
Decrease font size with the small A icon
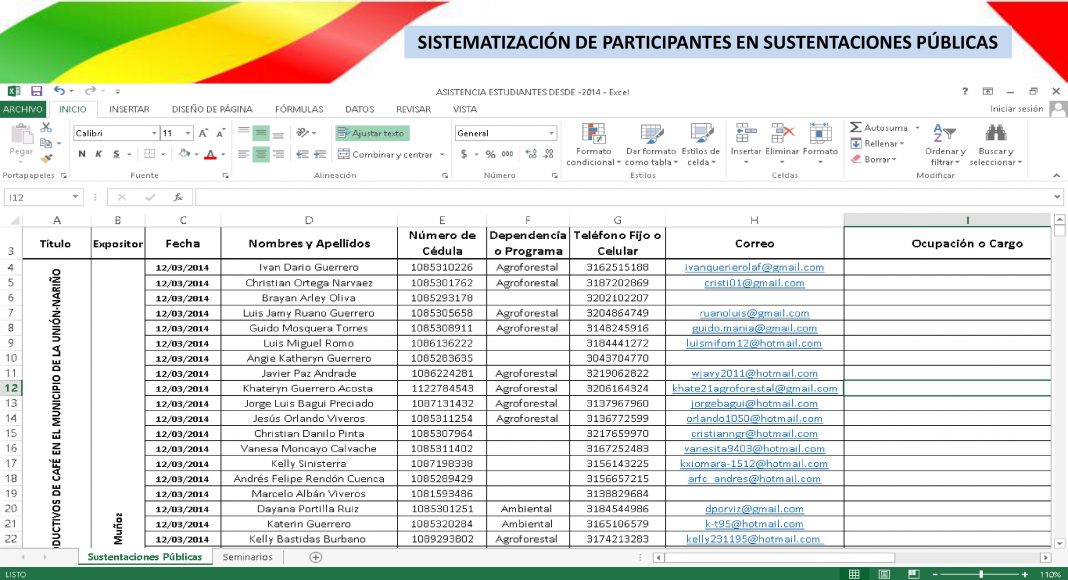[220, 133]
